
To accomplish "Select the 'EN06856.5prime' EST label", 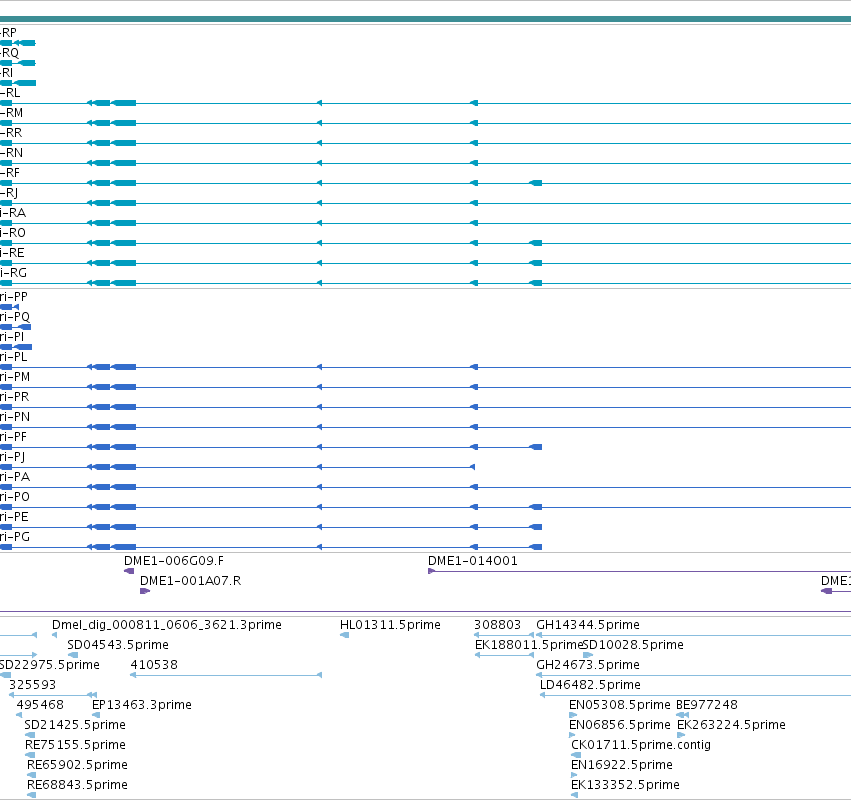I will (x=620, y=725).
